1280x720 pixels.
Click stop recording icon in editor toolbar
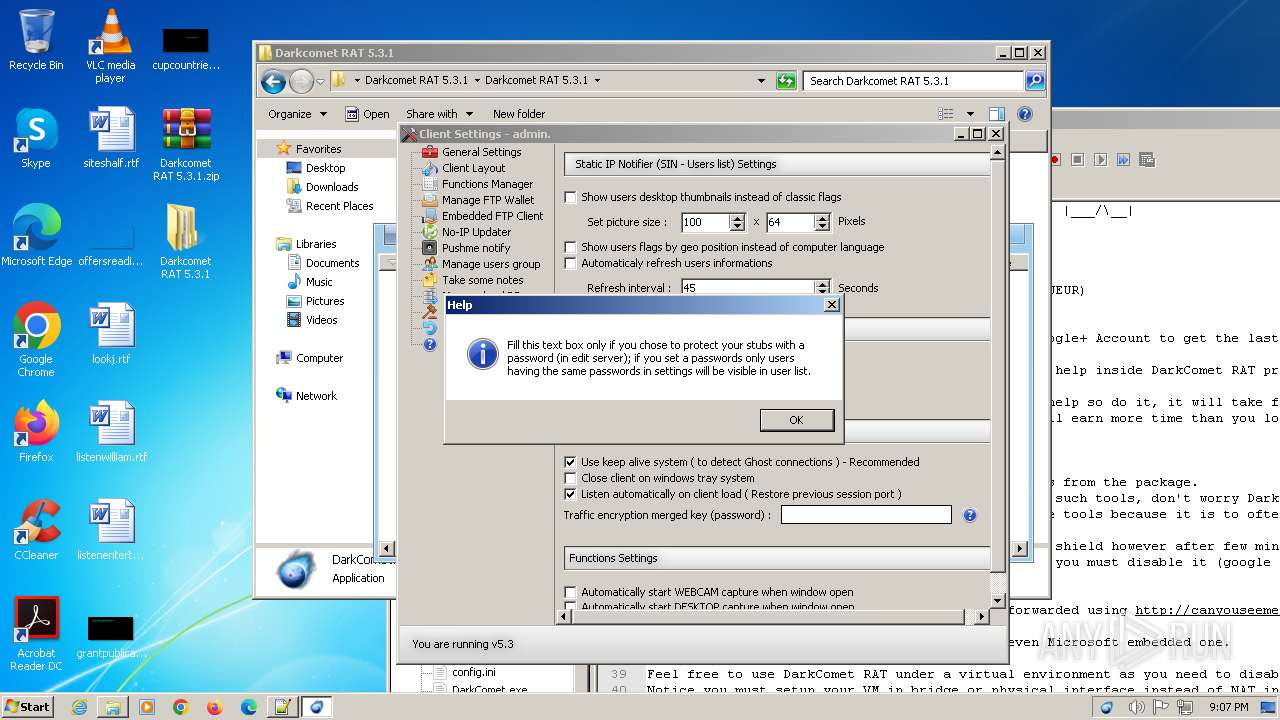[x=1077, y=159]
